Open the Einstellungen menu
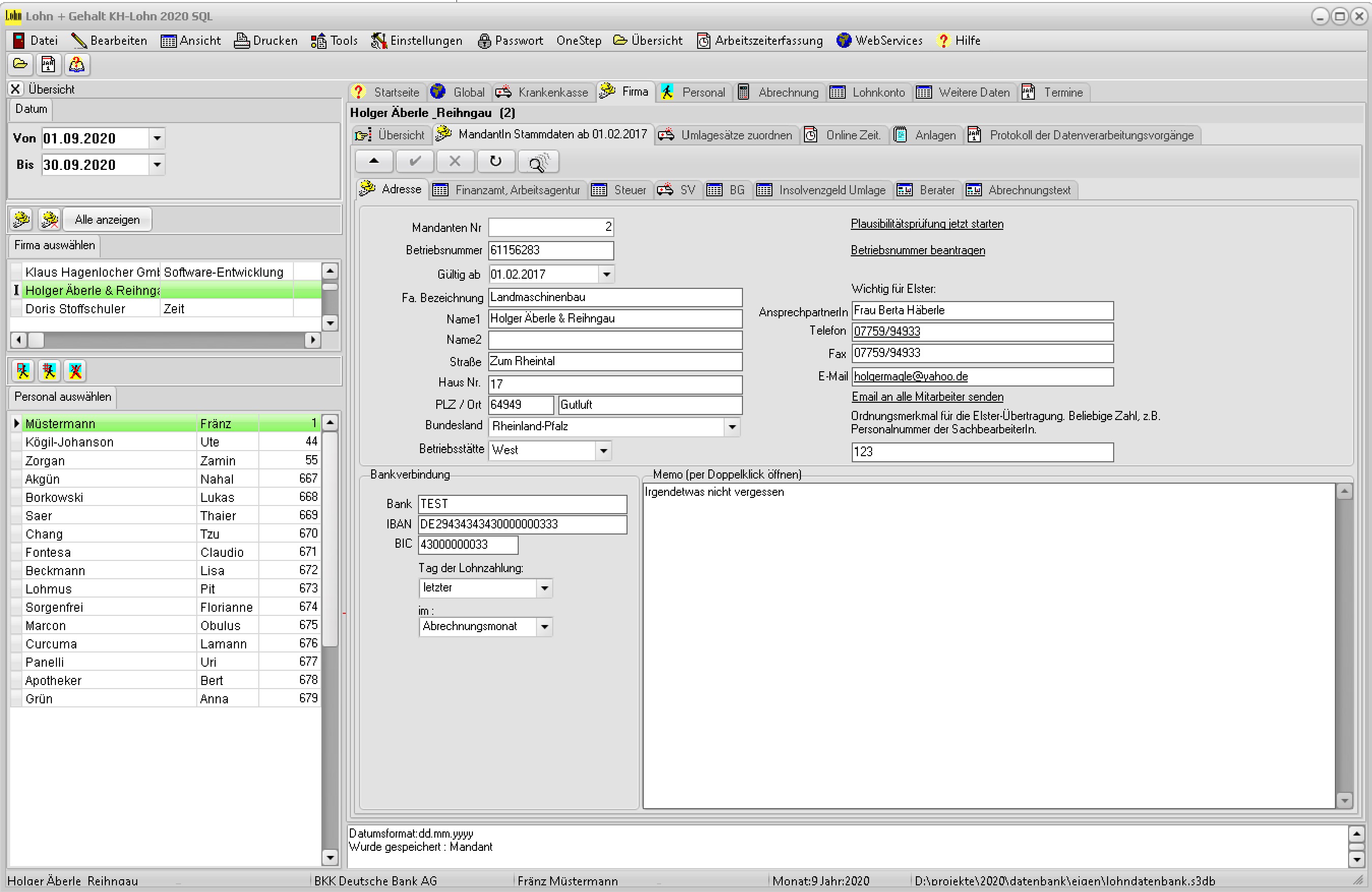Screen dimensions: 1372x892 pyautogui.click(x=417, y=40)
